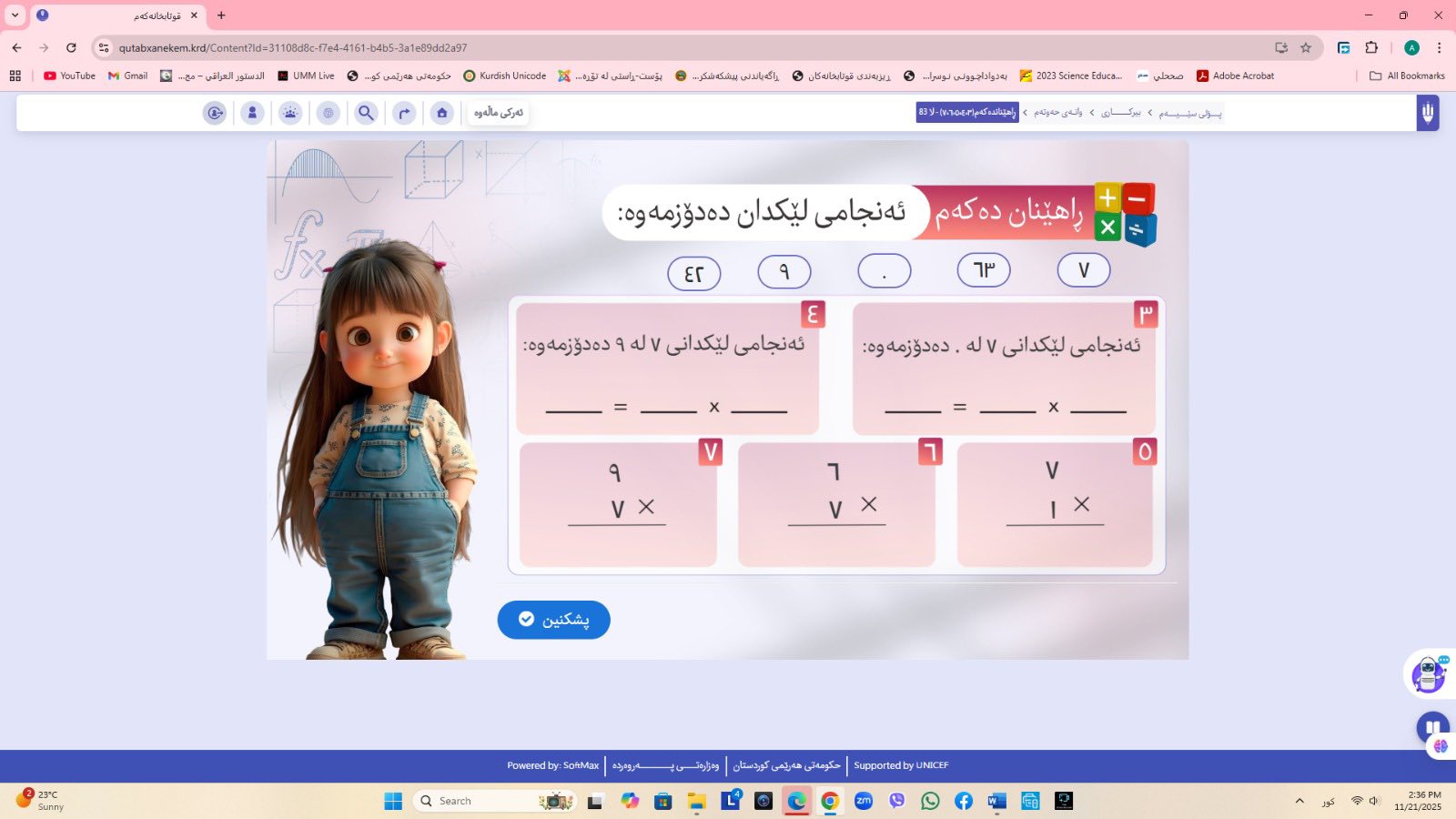
Task: Open Chrome's three-dot menu
Action: pos(1439,47)
